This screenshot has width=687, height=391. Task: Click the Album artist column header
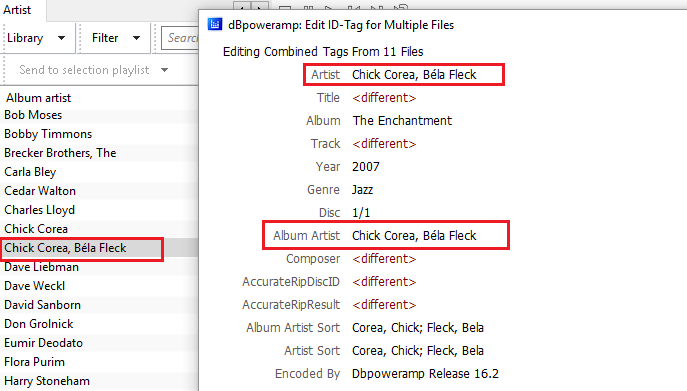(39, 98)
